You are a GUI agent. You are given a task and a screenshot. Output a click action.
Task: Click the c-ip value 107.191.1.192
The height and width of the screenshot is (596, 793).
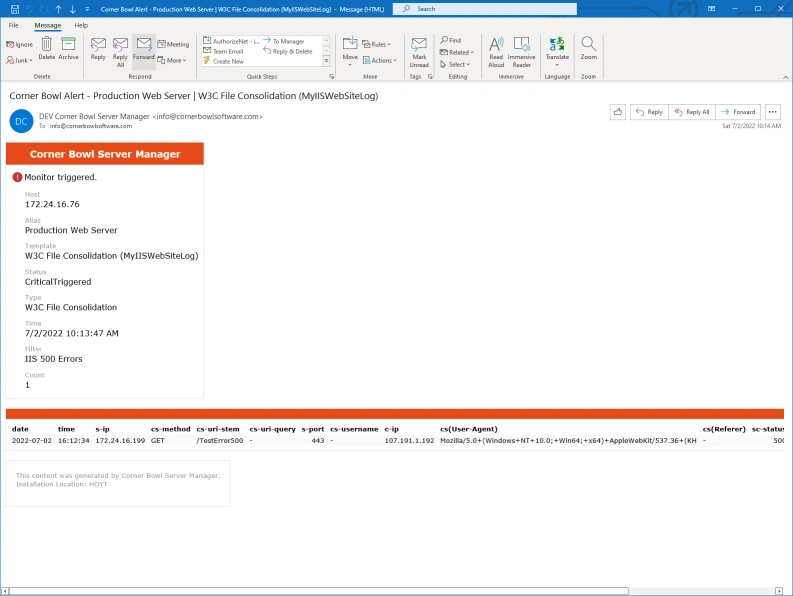pyautogui.click(x=409, y=441)
